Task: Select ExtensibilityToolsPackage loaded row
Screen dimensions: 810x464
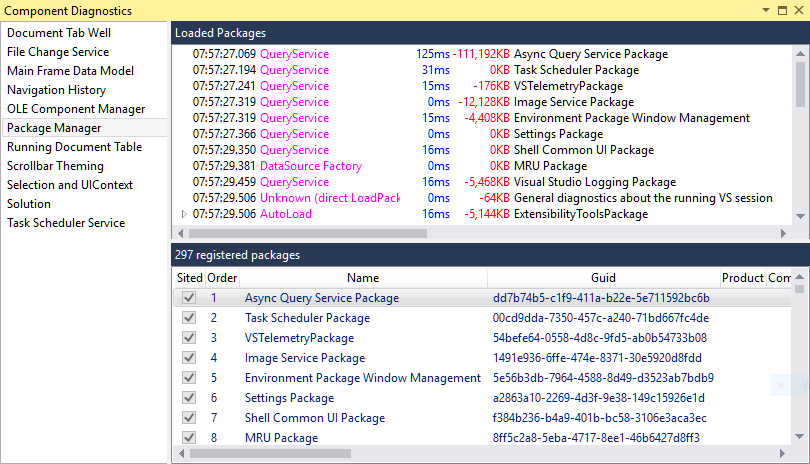Action: pyautogui.click(x=482, y=214)
